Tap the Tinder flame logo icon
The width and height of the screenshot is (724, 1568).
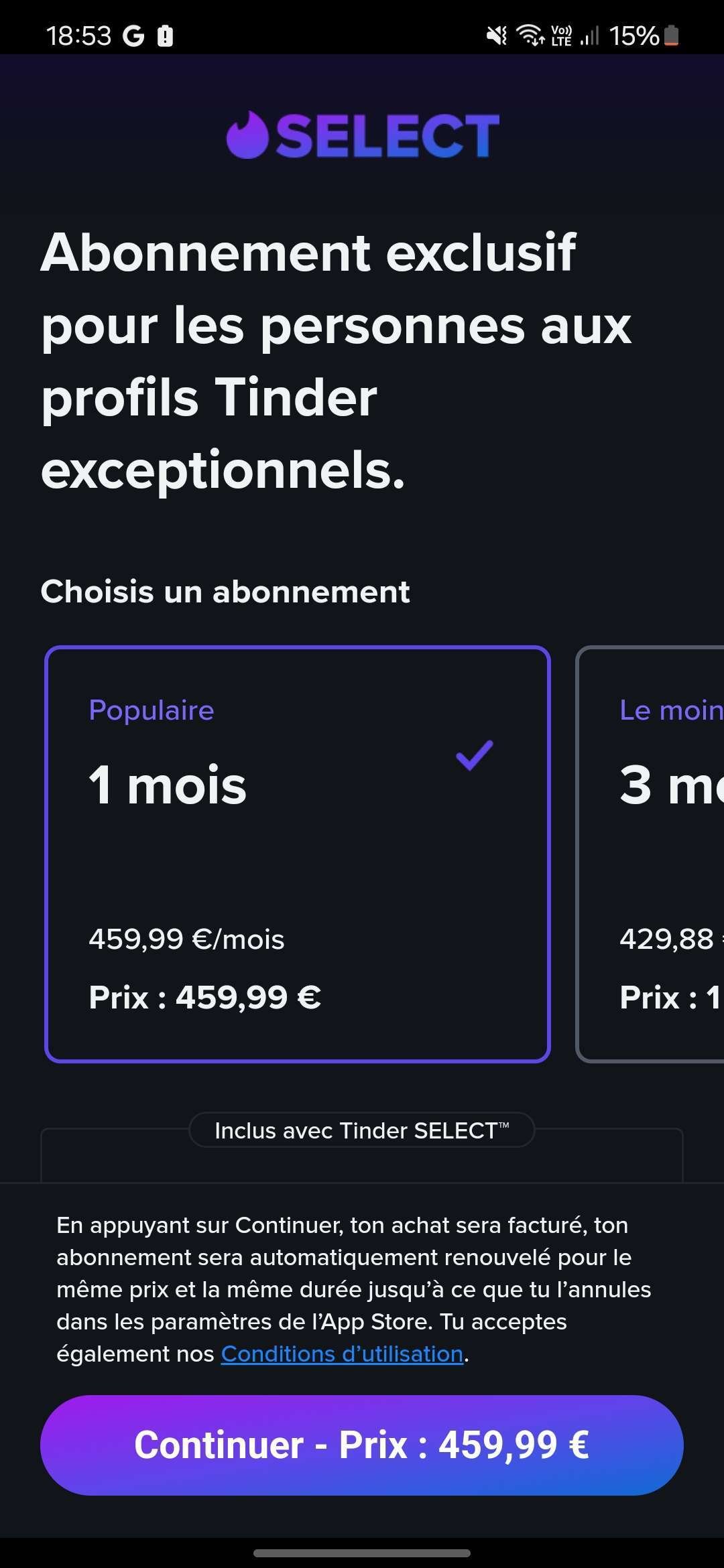click(x=247, y=135)
